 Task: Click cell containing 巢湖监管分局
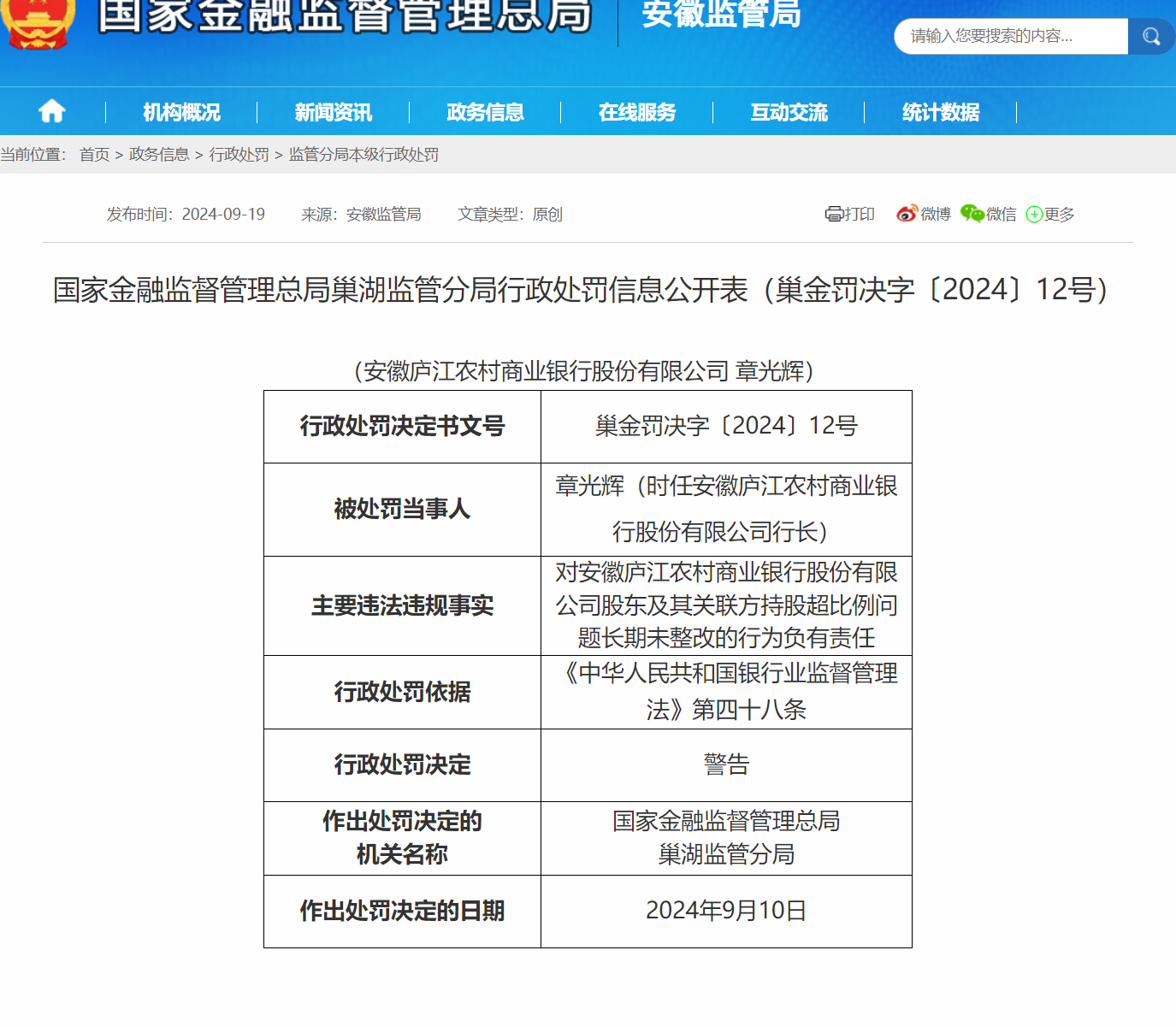click(726, 838)
